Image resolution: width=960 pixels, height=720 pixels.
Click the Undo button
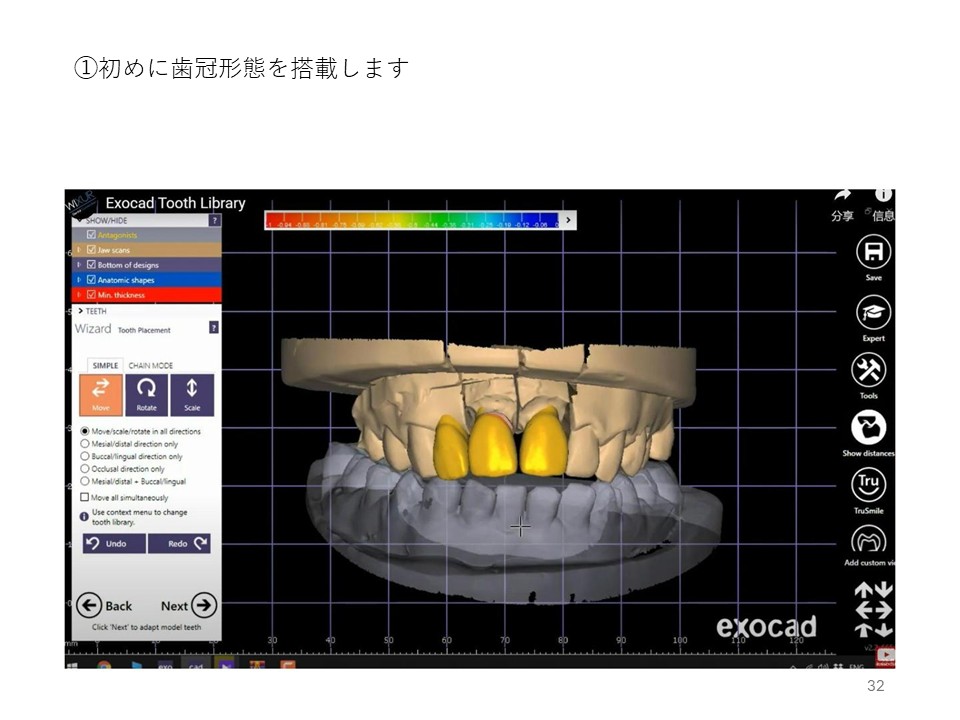pyautogui.click(x=113, y=544)
